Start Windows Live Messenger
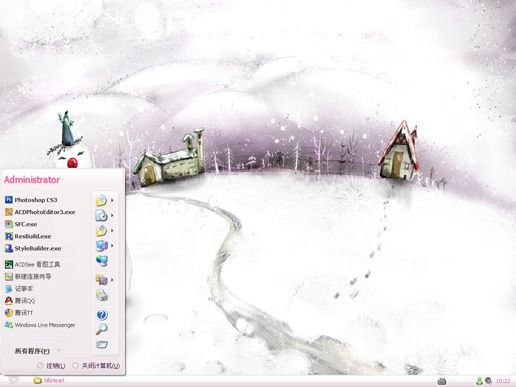 click(x=40, y=325)
